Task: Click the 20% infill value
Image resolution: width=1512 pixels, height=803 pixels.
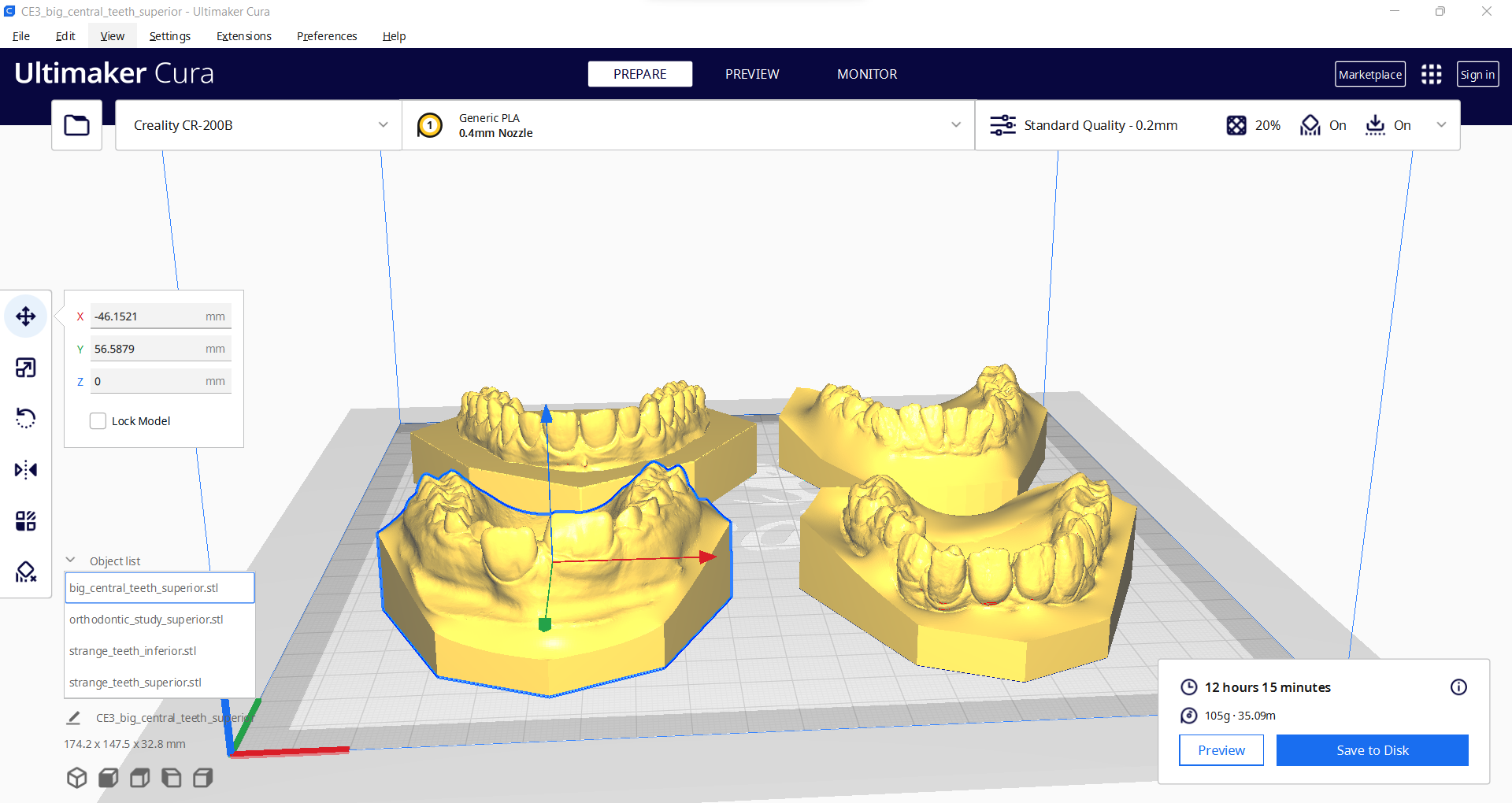Action: [x=1268, y=125]
